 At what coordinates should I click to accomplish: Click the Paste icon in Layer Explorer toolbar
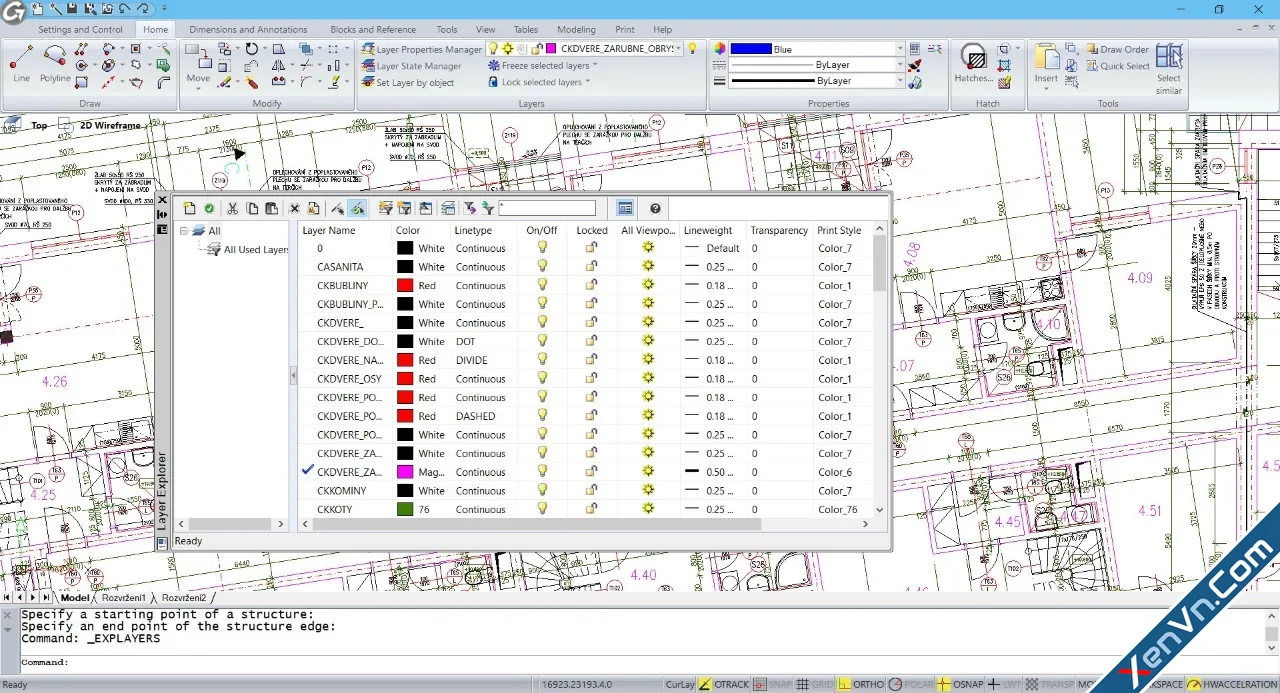pyautogui.click(x=271, y=208)
